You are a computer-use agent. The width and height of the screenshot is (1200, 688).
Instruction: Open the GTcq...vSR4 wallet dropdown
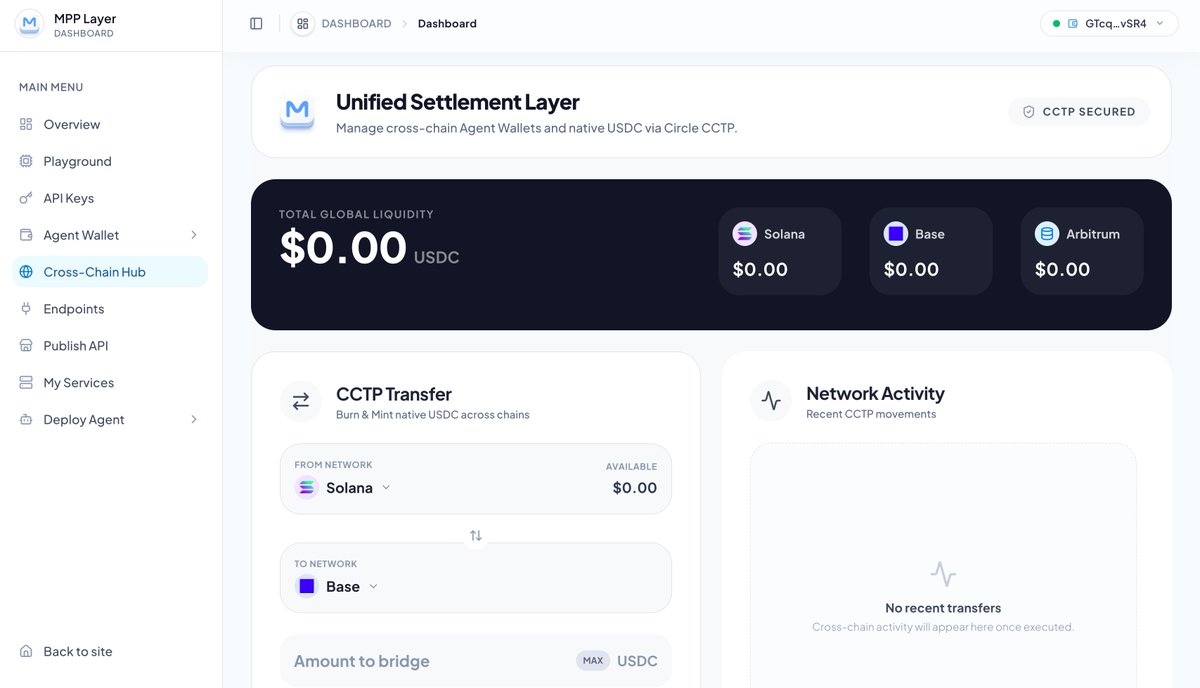tap(1109, 23)
